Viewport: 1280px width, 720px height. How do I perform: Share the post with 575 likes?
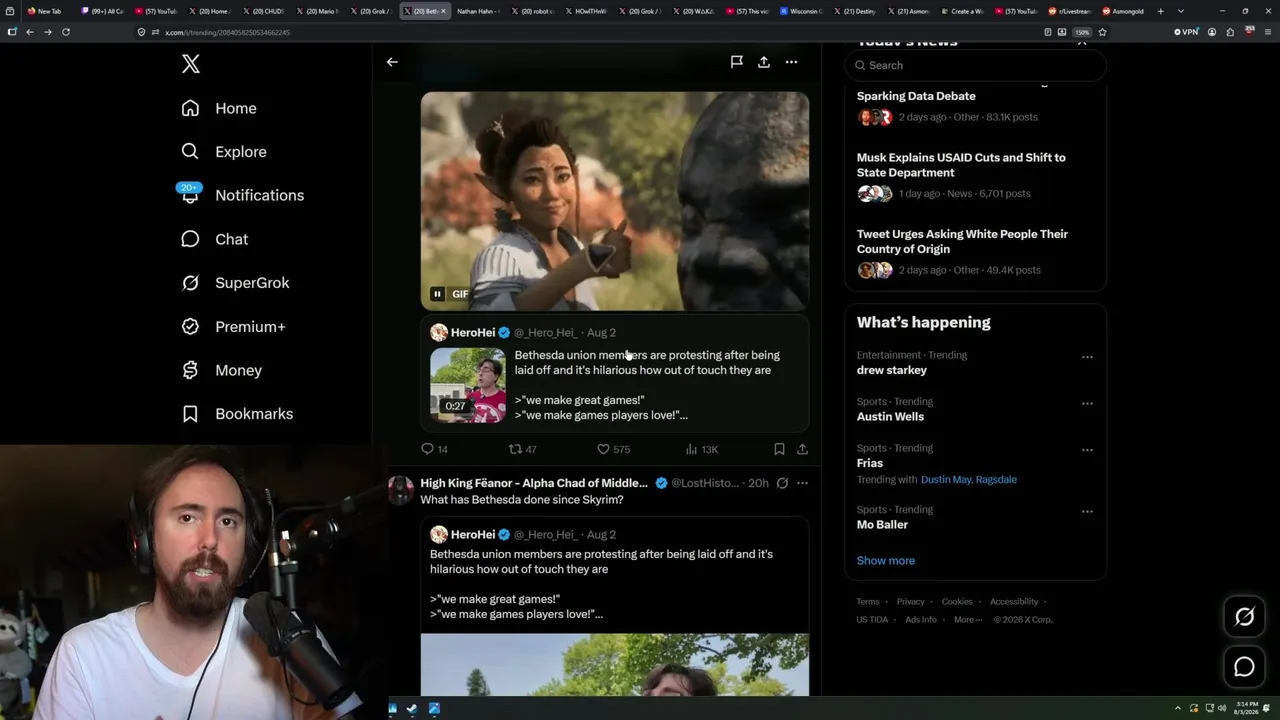[802, 449]
